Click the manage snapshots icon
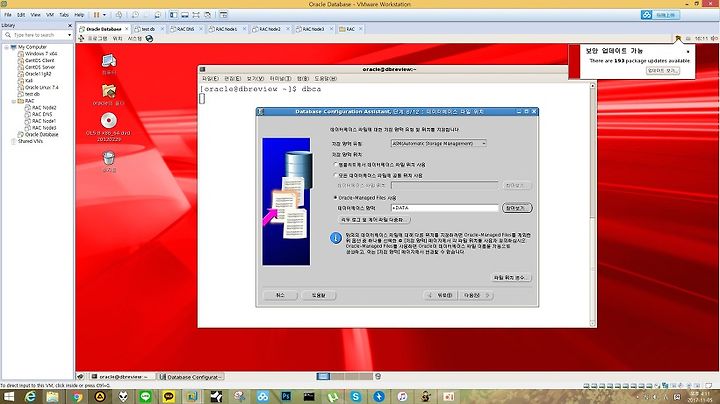Viewport: 720px width, 404px height. pyautogui.click(x=158, y=15)
